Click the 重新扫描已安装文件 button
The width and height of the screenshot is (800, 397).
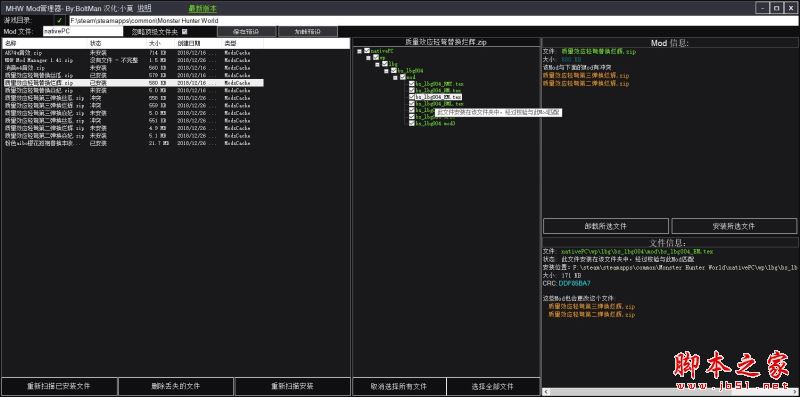[59, 386]
